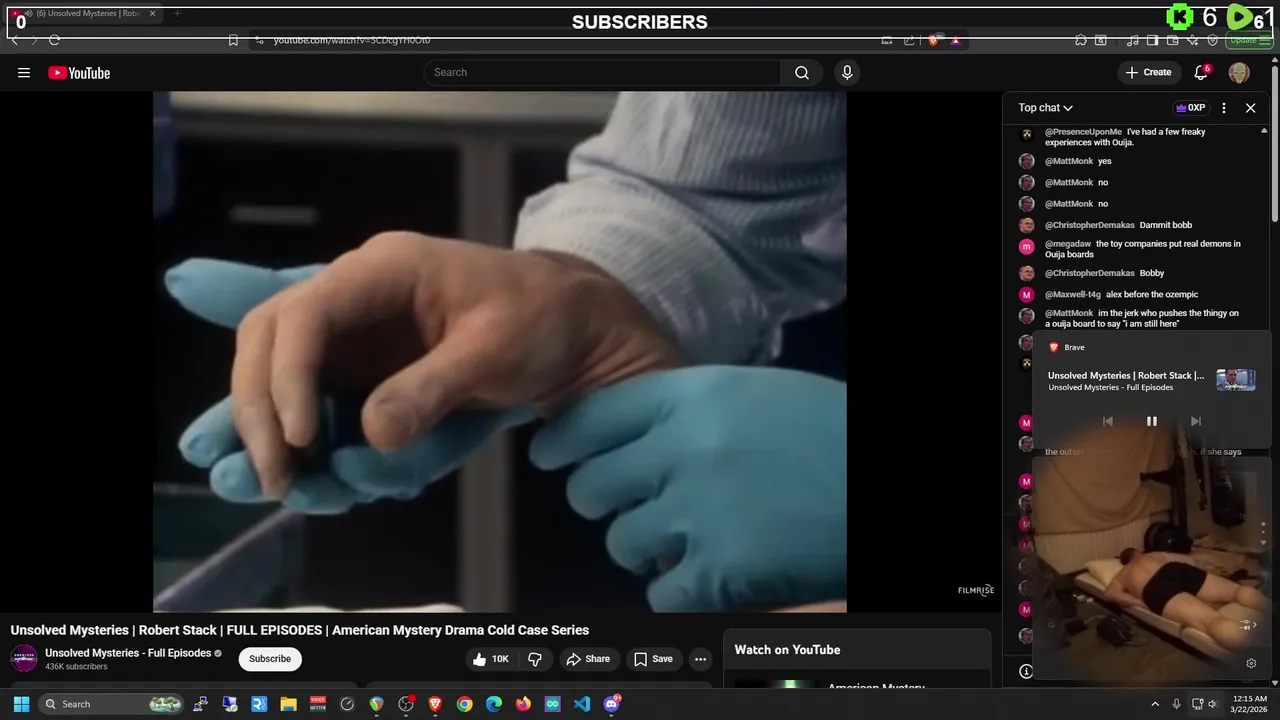
Task: Go back with the browser back arrow
Action: click(14, 40)
